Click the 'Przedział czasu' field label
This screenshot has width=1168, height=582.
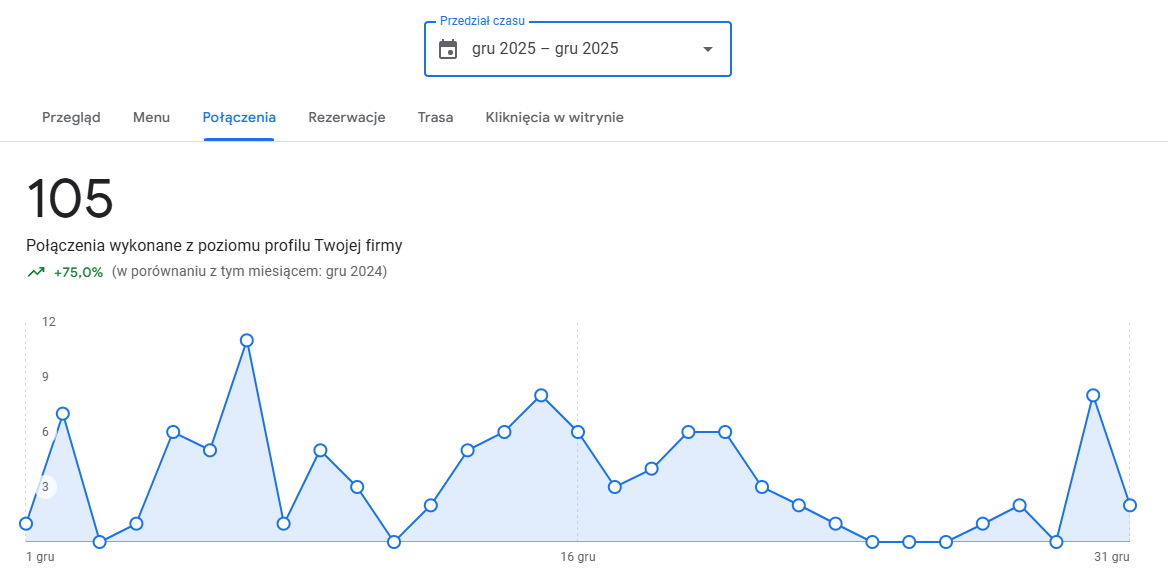click(x=482, y=21)
